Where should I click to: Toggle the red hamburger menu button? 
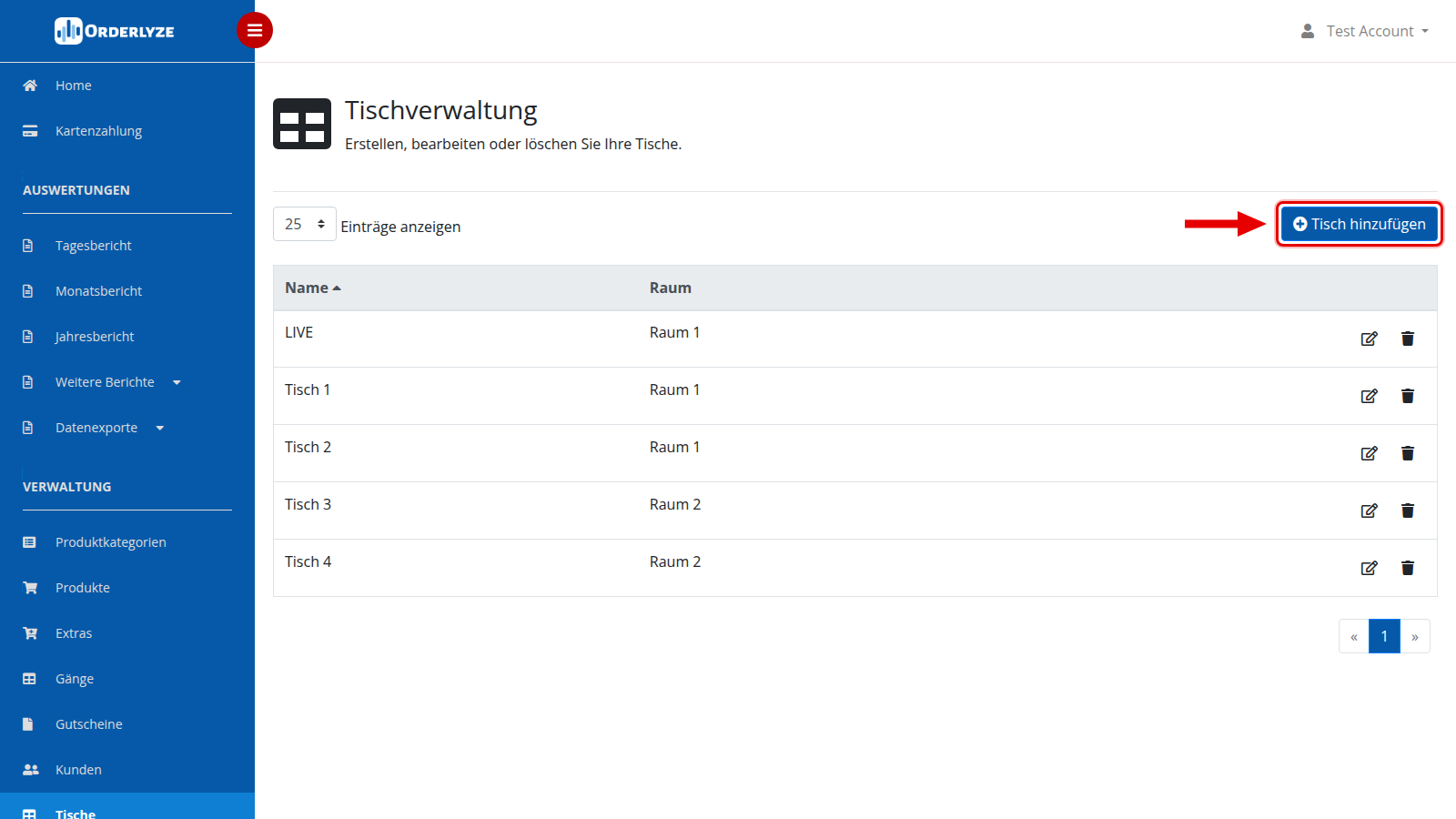255,30
